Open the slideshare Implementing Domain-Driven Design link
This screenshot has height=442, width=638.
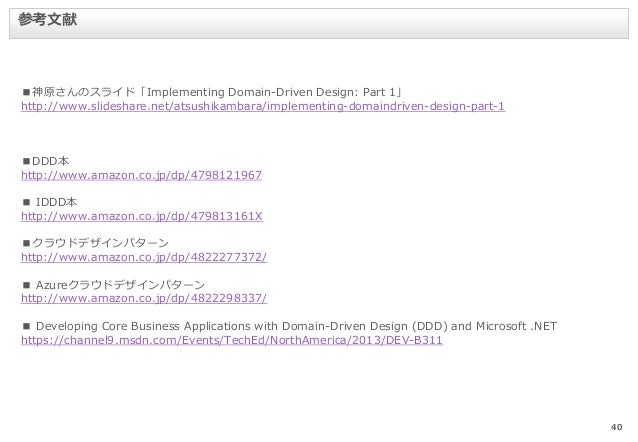263,106
